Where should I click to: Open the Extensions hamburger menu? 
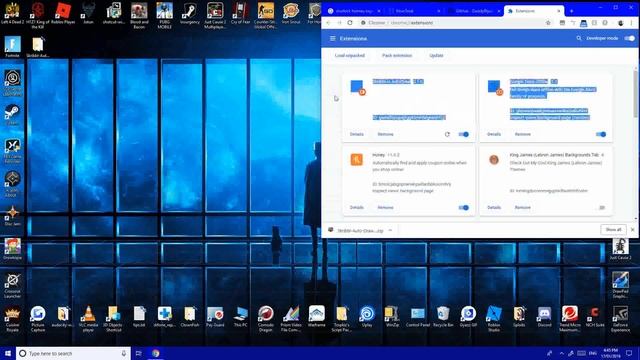(x=333, y=38)
